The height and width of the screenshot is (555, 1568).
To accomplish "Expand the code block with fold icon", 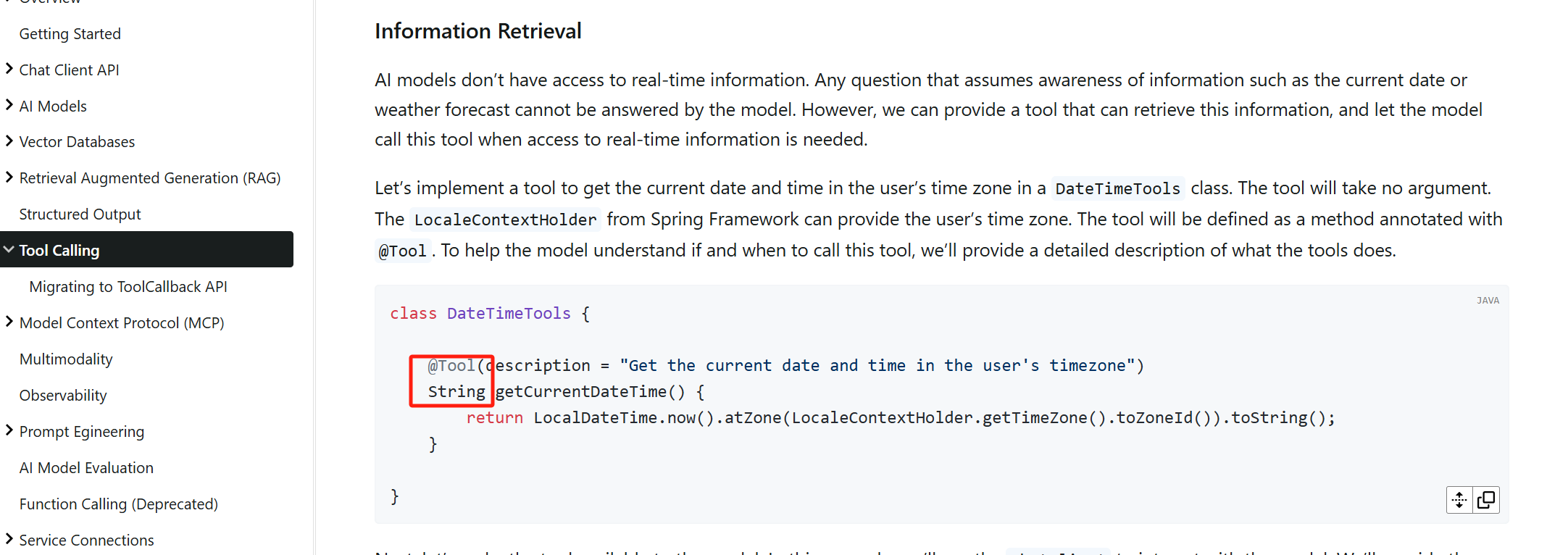I will 1459,500.
